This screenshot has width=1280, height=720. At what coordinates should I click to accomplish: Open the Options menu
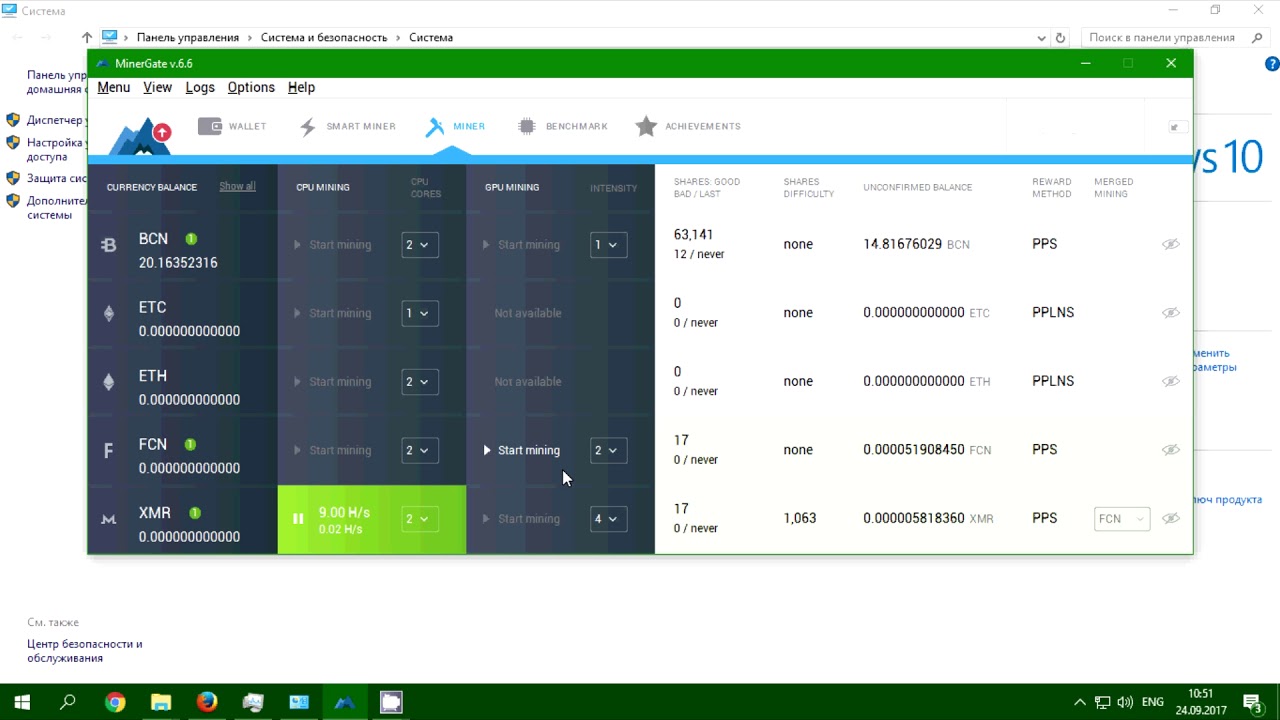251,87
